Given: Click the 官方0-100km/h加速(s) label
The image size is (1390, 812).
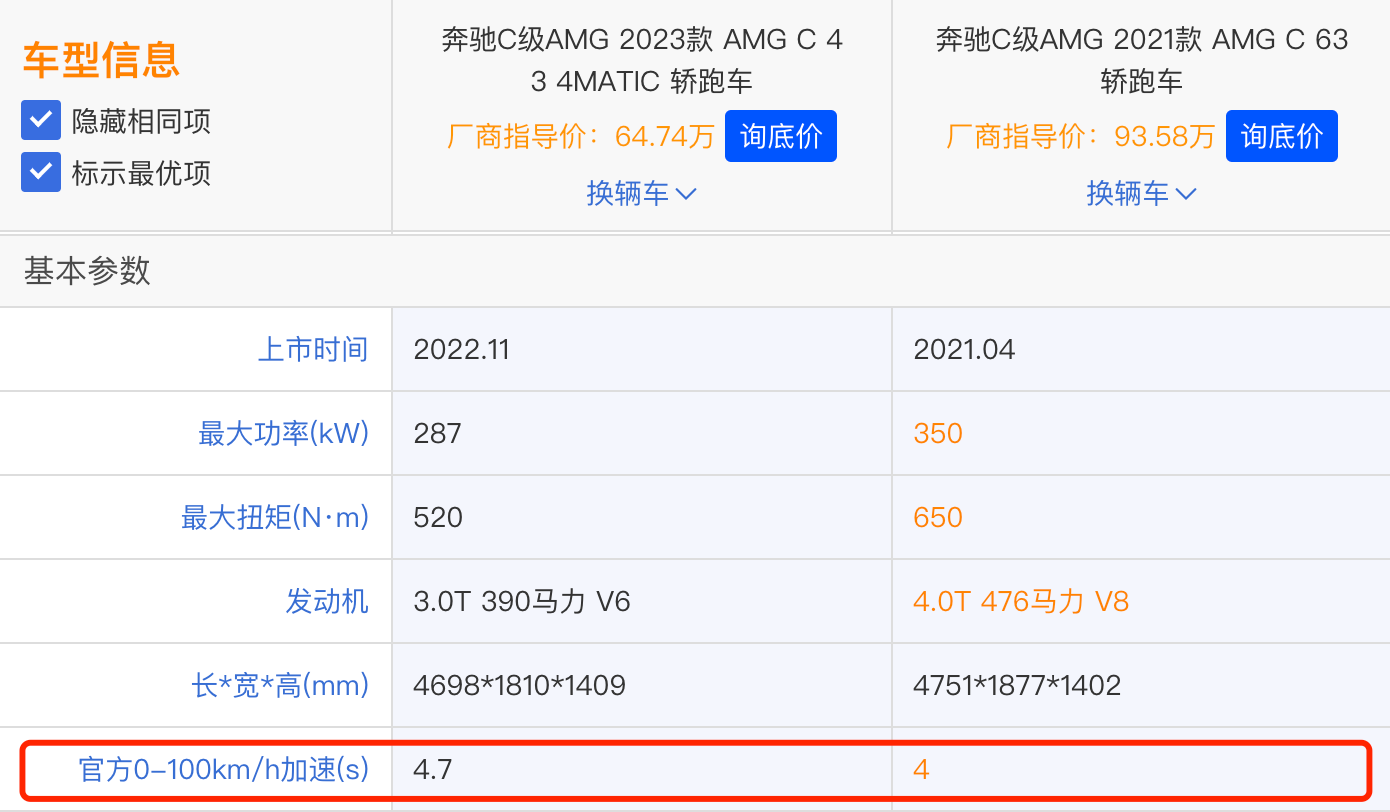Looking at the screenshot, I should point(224,769).
